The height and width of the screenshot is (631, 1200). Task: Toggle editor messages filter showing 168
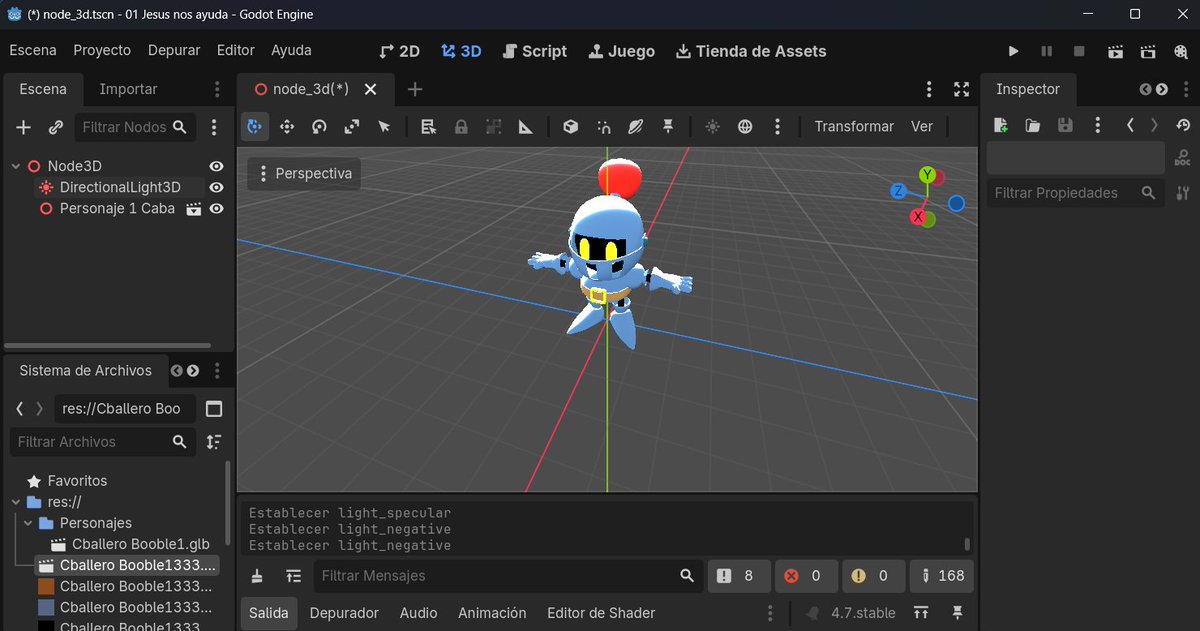[x=942, y=576]
